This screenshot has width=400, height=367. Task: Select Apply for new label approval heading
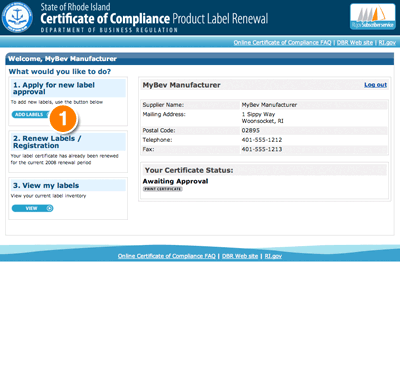54,88
